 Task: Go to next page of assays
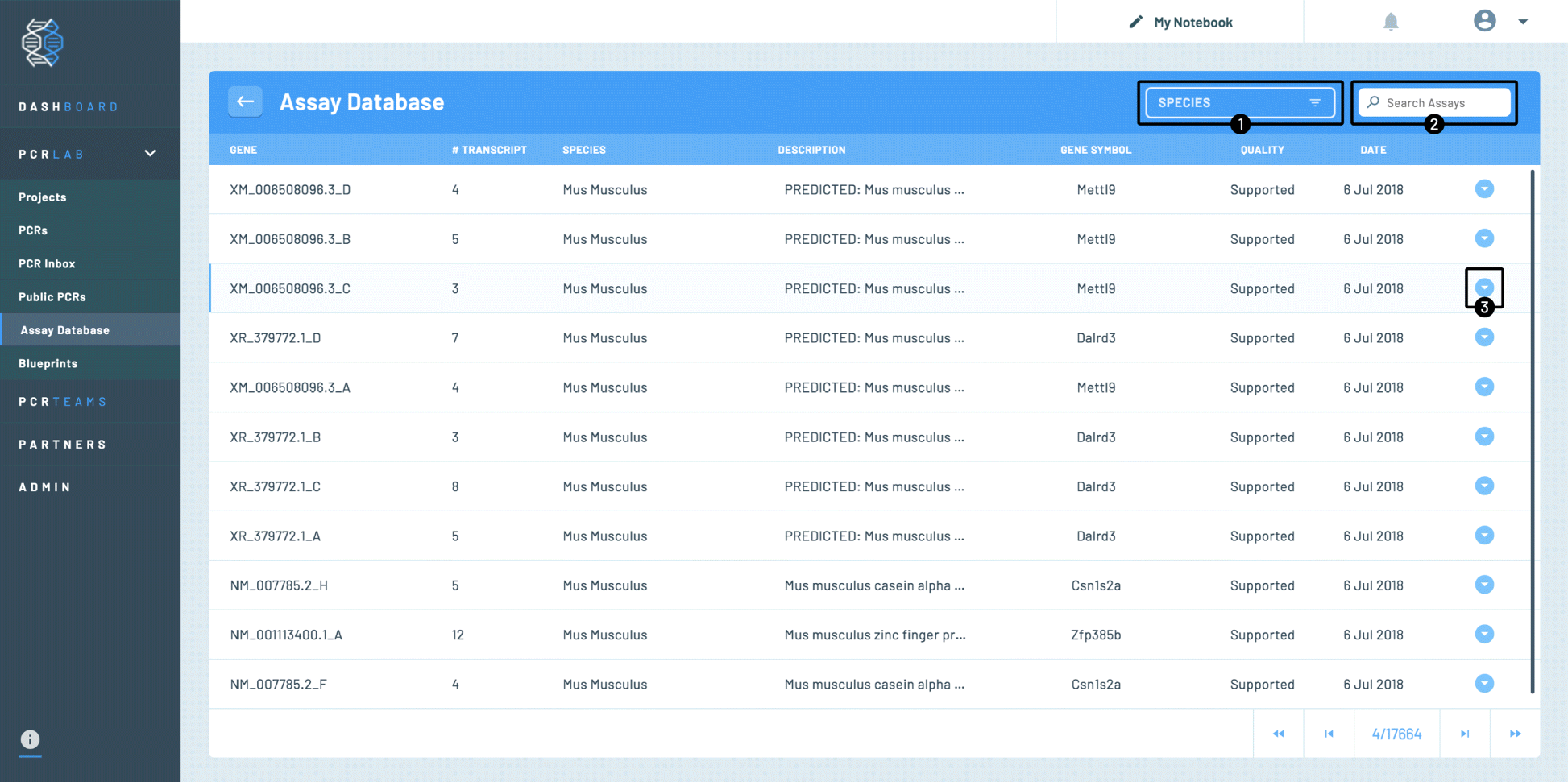pos(1465,734)
